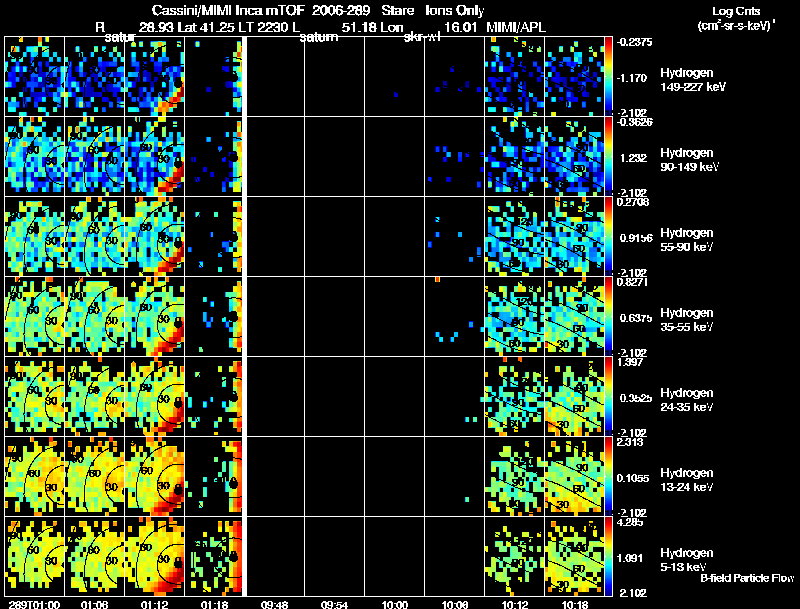Select the 24-35 keV image panel at 10:18
Viewport: 800px width, 609px height.
coord(574,396)
